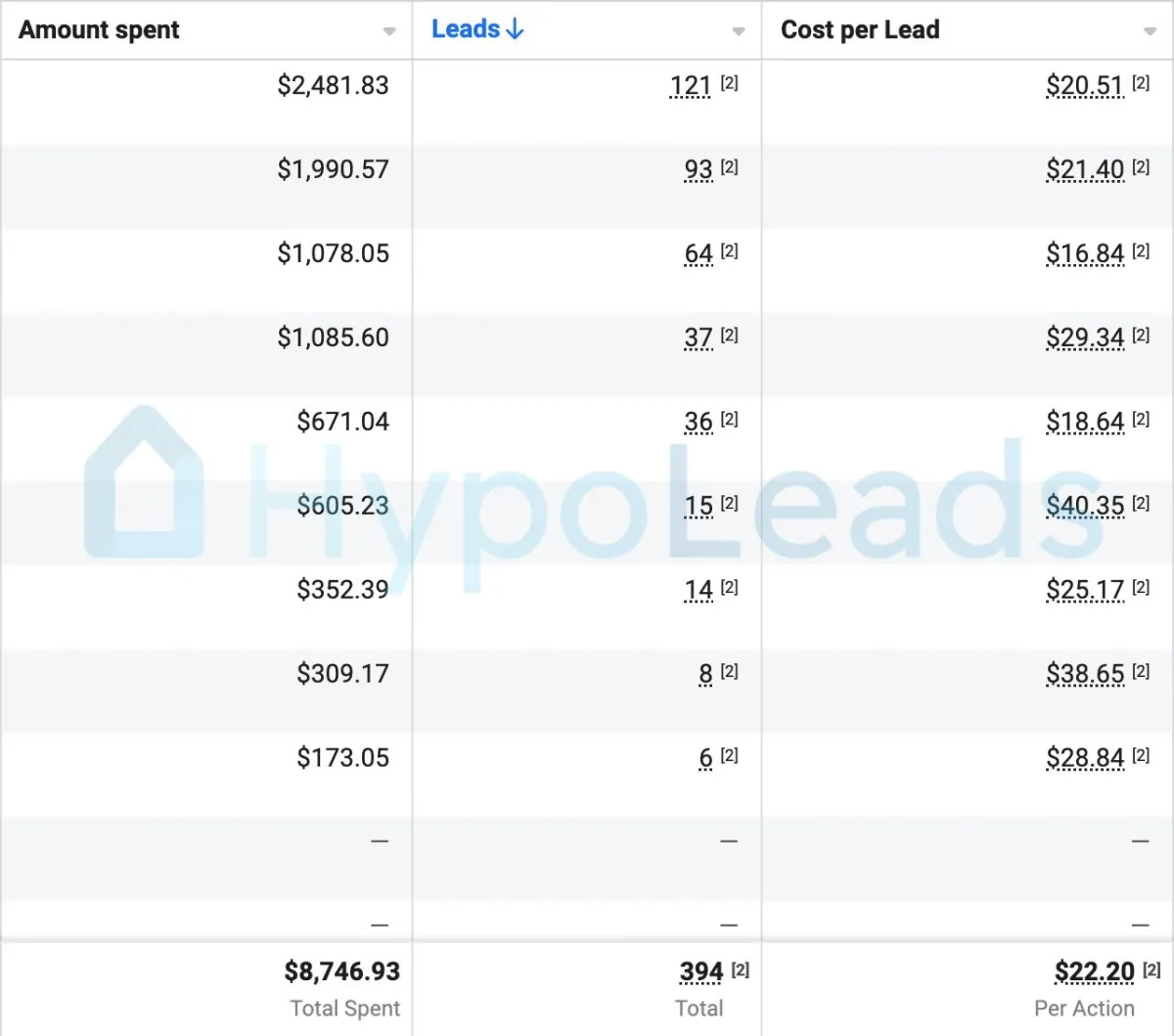Click footnote [2] icon beside 8 leads
The height and width of the screenshot is (1036, 1174).
[x=729, y=672]
